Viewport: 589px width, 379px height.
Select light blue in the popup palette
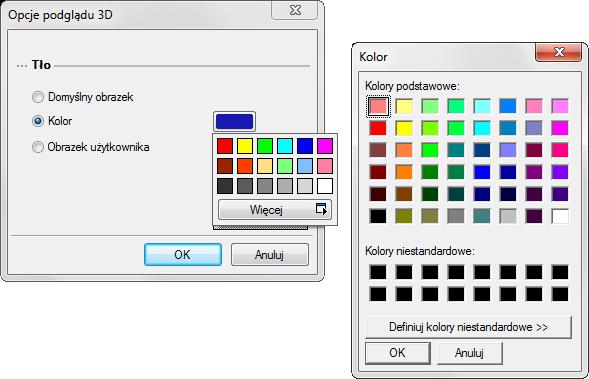(x=305, y=166)
